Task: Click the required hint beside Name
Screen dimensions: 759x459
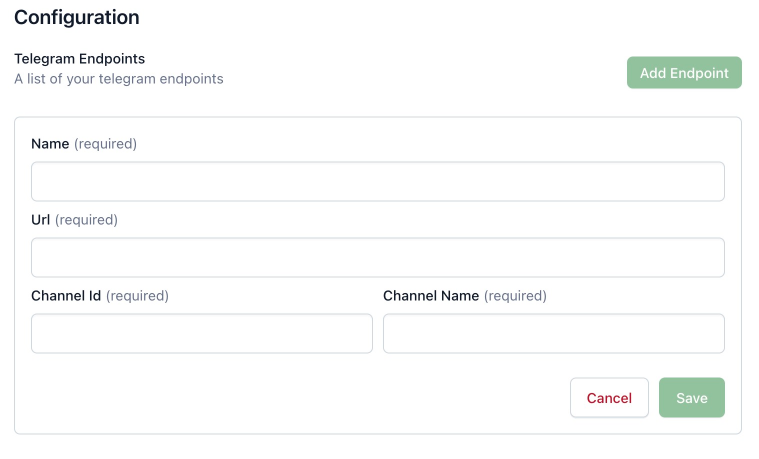Action: (105, 144)
